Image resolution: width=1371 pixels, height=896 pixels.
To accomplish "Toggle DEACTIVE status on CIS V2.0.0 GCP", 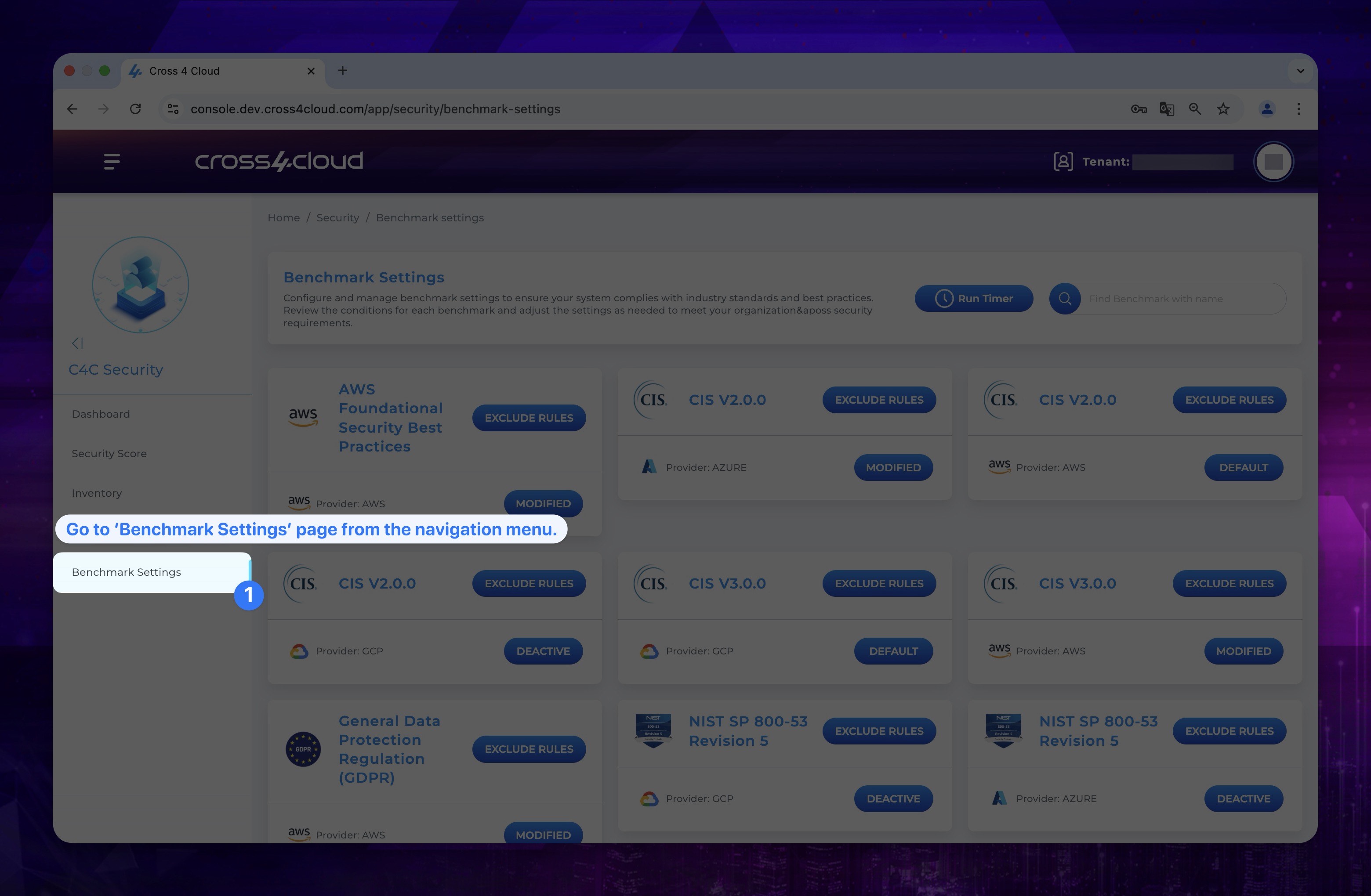I will (543, 651).
